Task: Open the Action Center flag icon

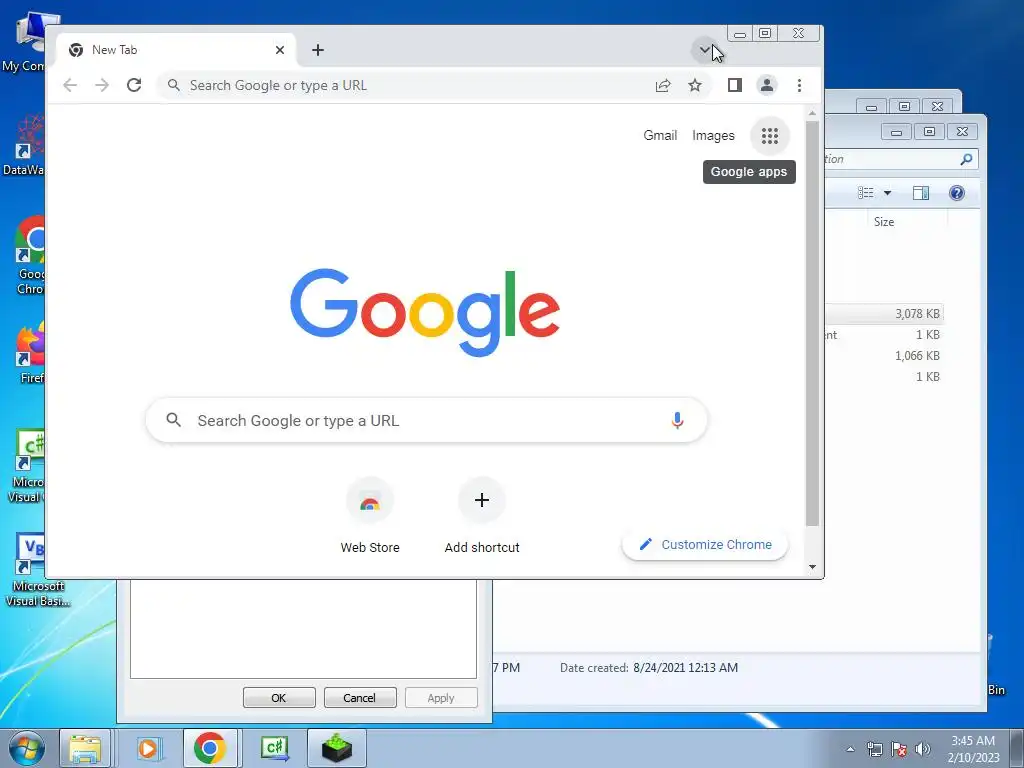Action: (899, 749)
